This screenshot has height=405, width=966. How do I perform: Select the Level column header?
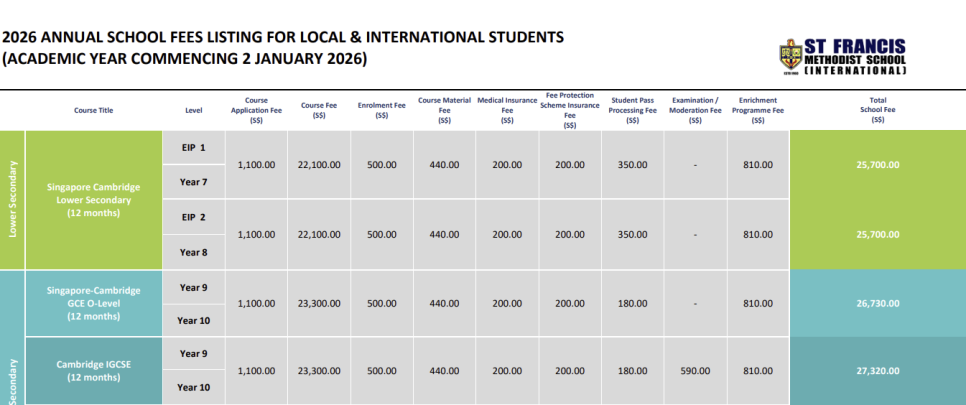point(193,110)
